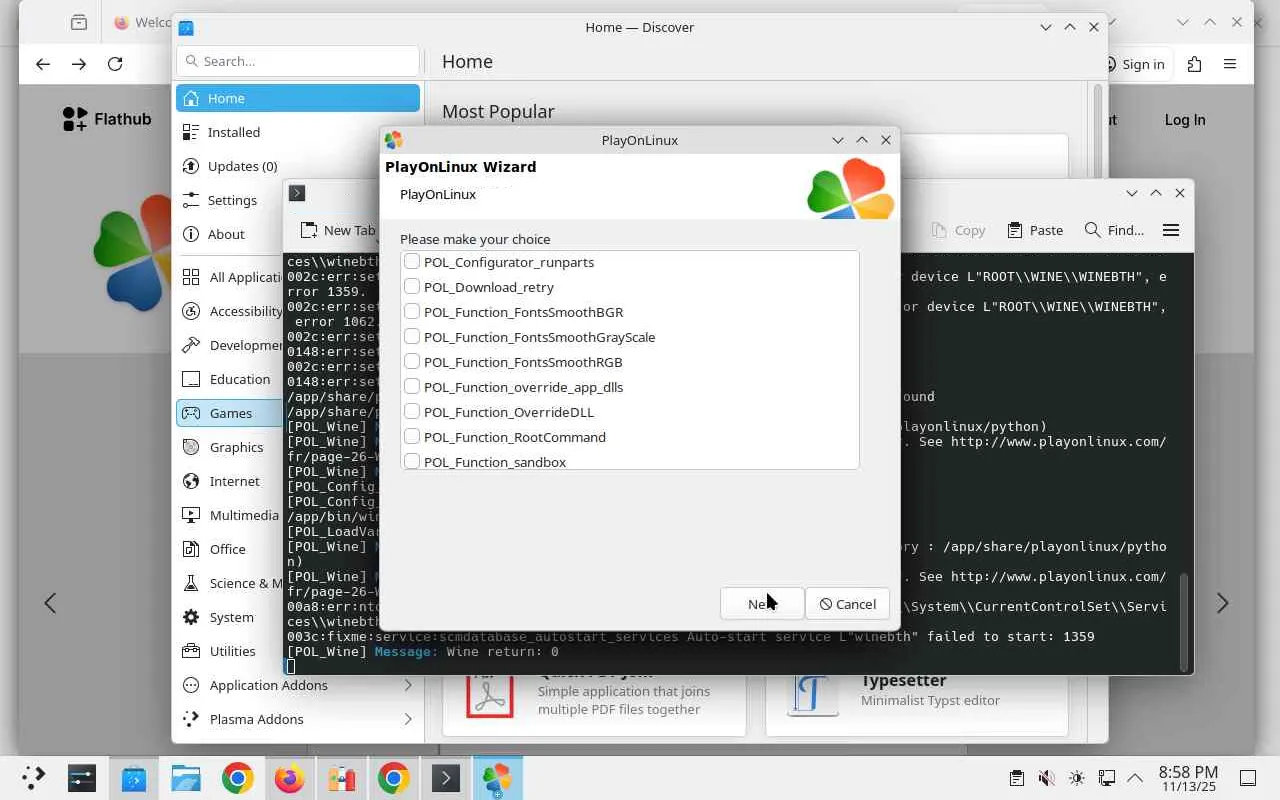Viewport: 1280px width, 800px height.
Task: Open the browser hamburger application menu
Action: [1230, 64]
